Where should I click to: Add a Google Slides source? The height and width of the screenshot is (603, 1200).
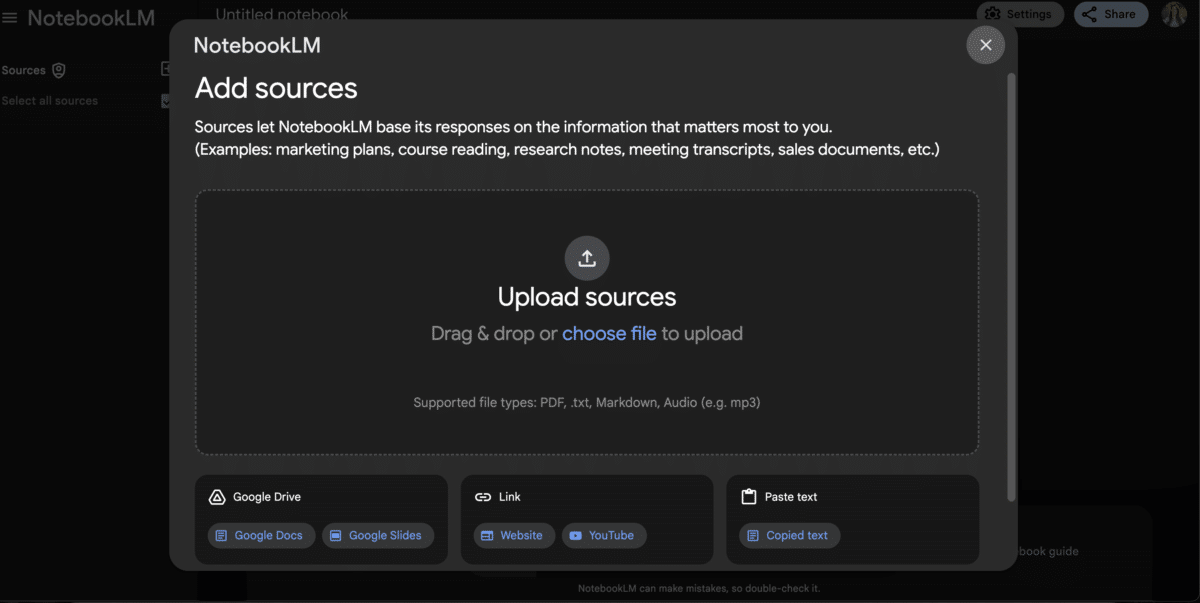pos(378,535)
